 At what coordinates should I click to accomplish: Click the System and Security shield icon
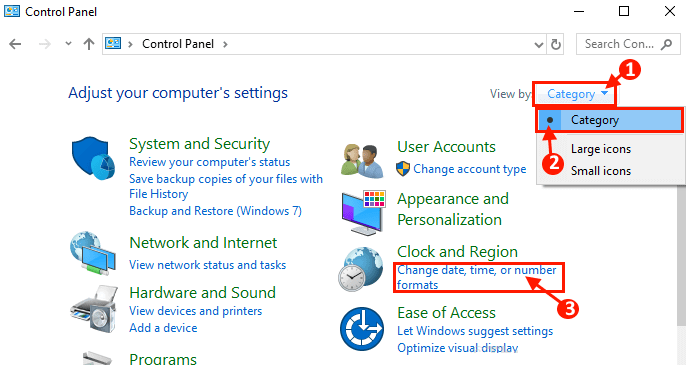pyautogui.click(x=93, y=158)
